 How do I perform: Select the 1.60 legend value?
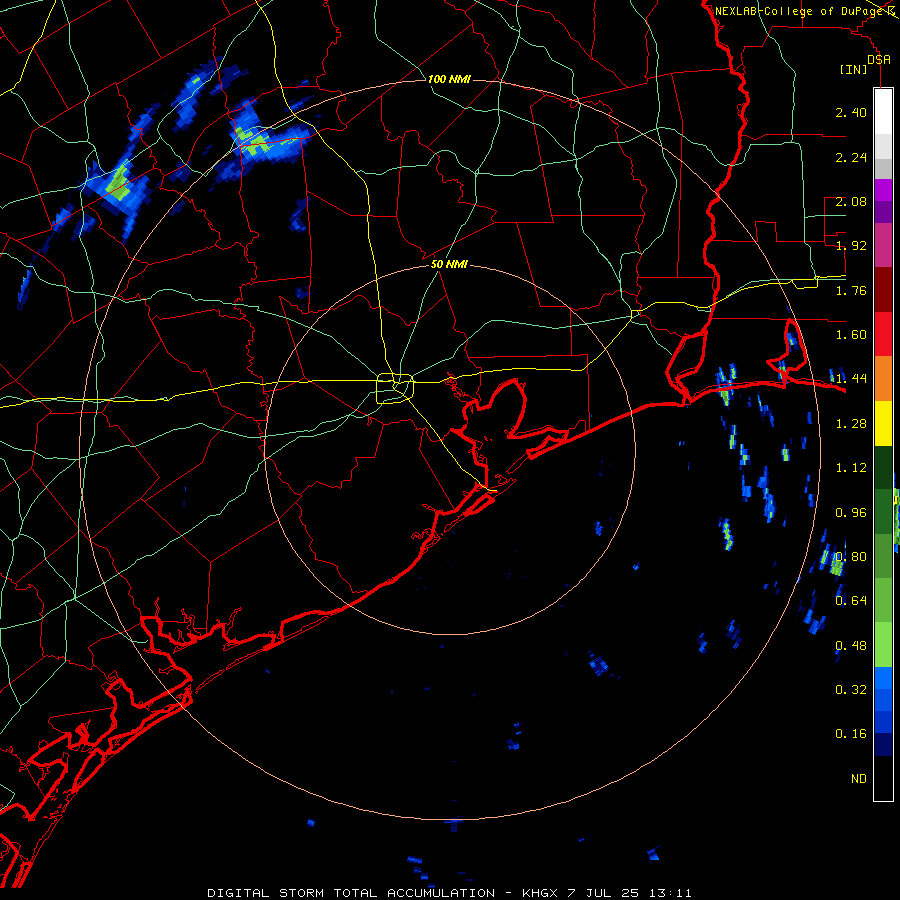point(851,335)
